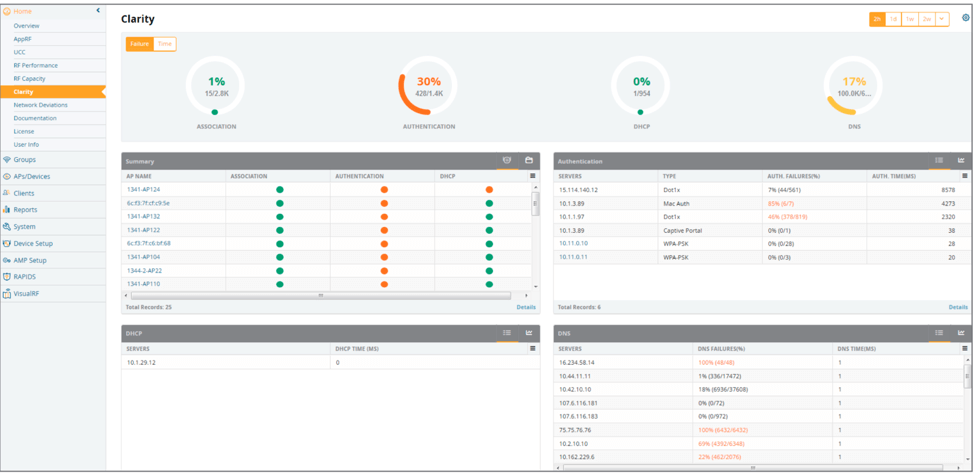Switch the Clarity view to Time
Viewport: 975px width, 476px height.
tap(165, 44)
